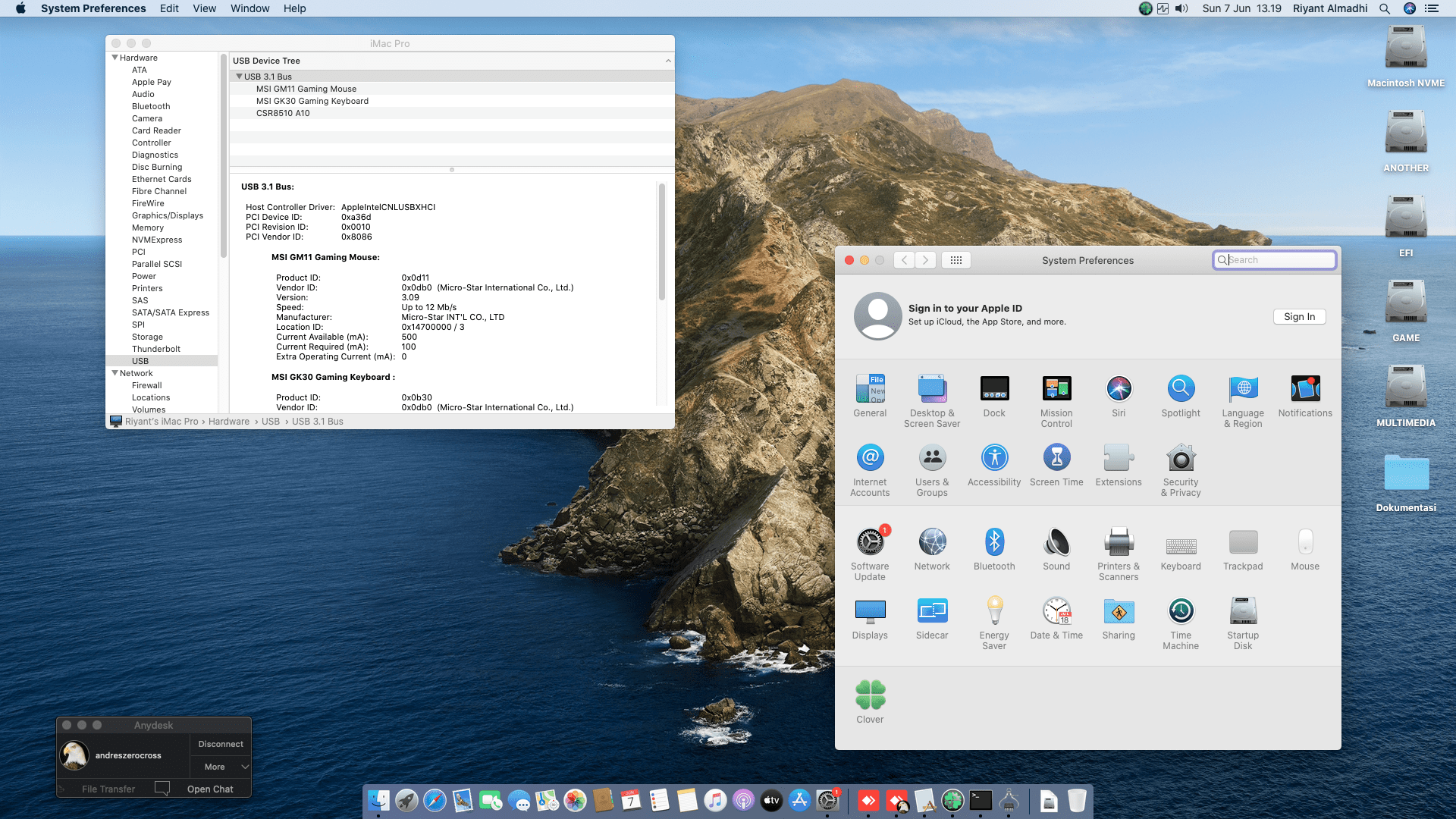1456x819 pixels.
Task: Go forward in System Preferences toolbar
Action: (925, 260)
